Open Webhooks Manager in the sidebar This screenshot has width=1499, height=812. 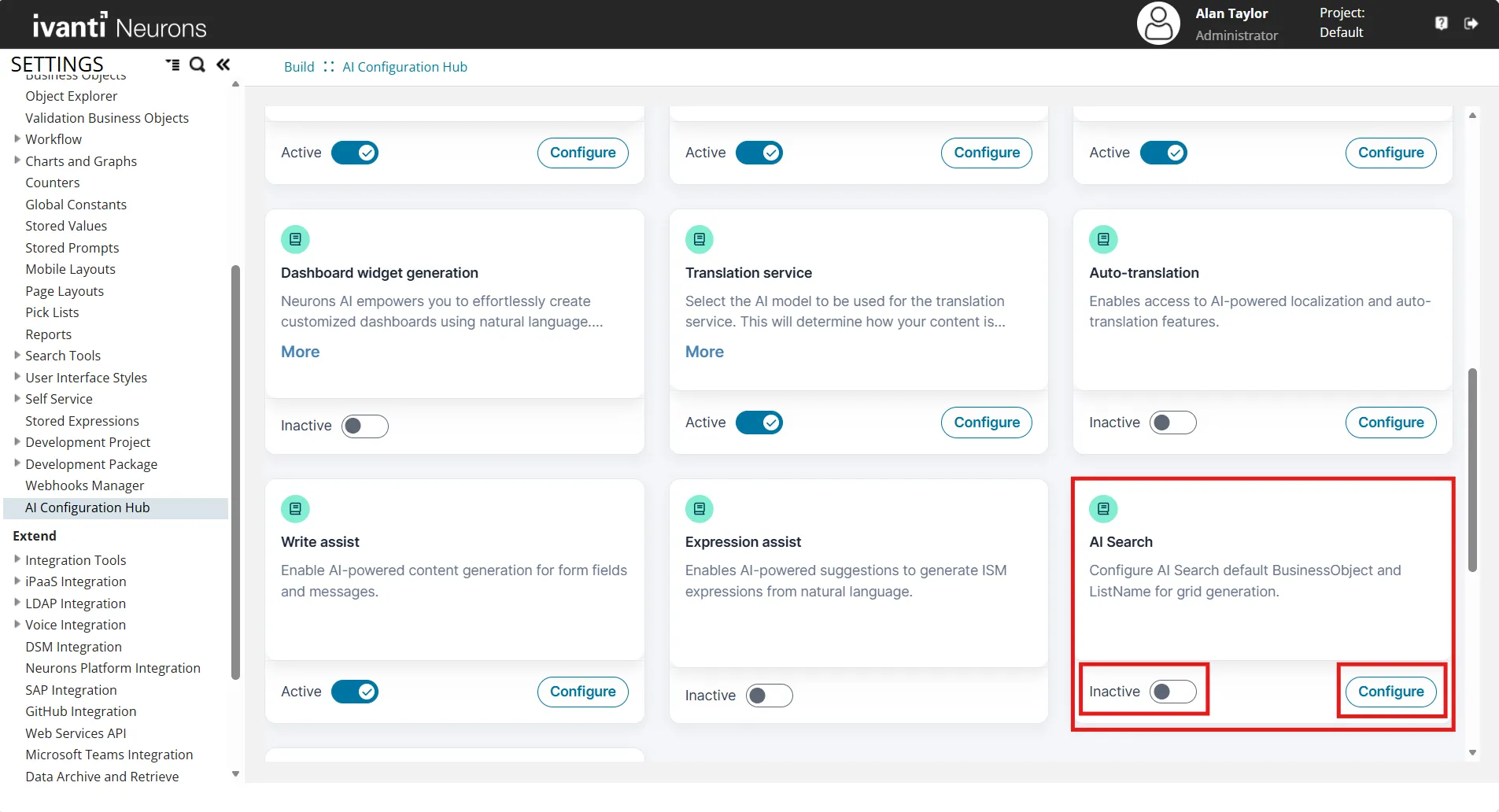click(85, 485)
